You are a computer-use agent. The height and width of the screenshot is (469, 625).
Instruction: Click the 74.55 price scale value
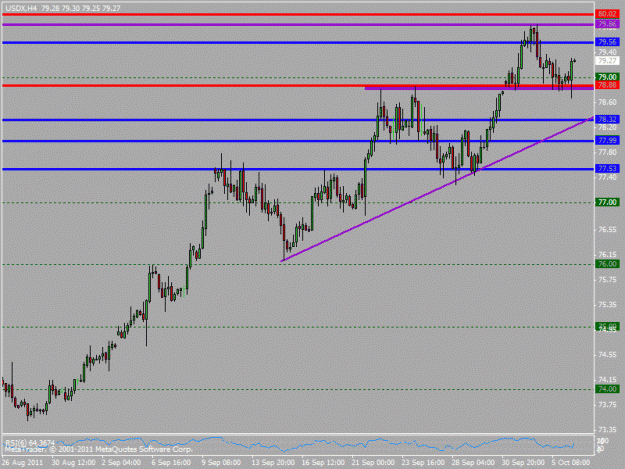click(x=607, y=355)
